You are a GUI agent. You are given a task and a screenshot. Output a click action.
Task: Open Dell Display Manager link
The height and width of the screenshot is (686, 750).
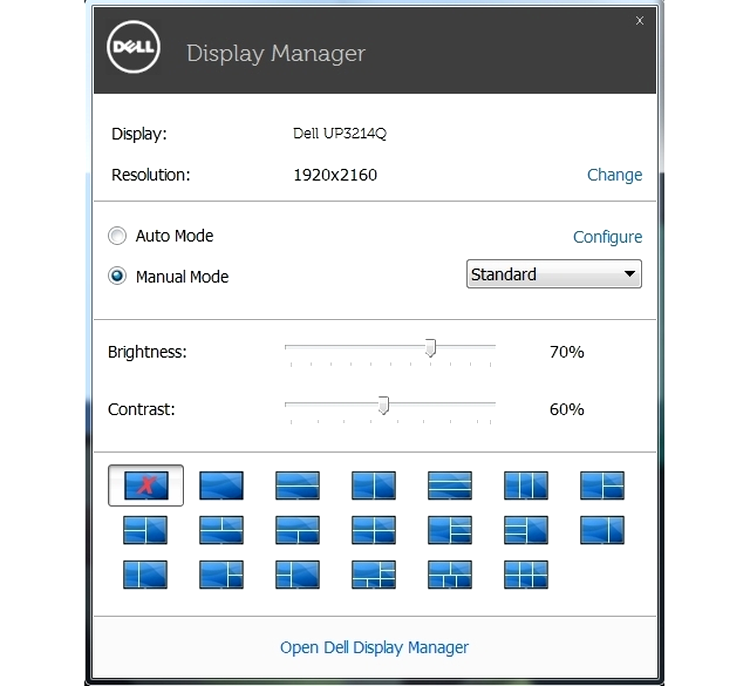(374, 648)
